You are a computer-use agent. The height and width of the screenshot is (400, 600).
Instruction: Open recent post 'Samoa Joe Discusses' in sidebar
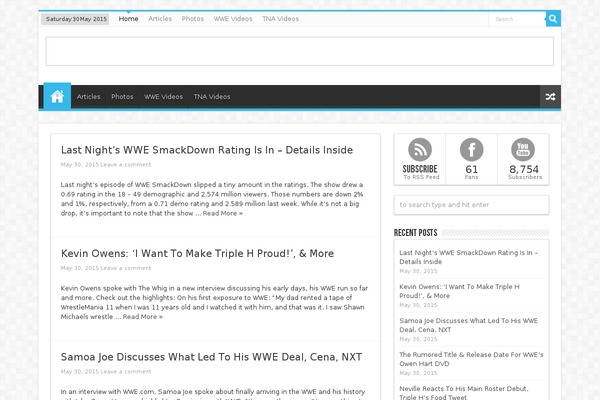[x=468, y=325]
